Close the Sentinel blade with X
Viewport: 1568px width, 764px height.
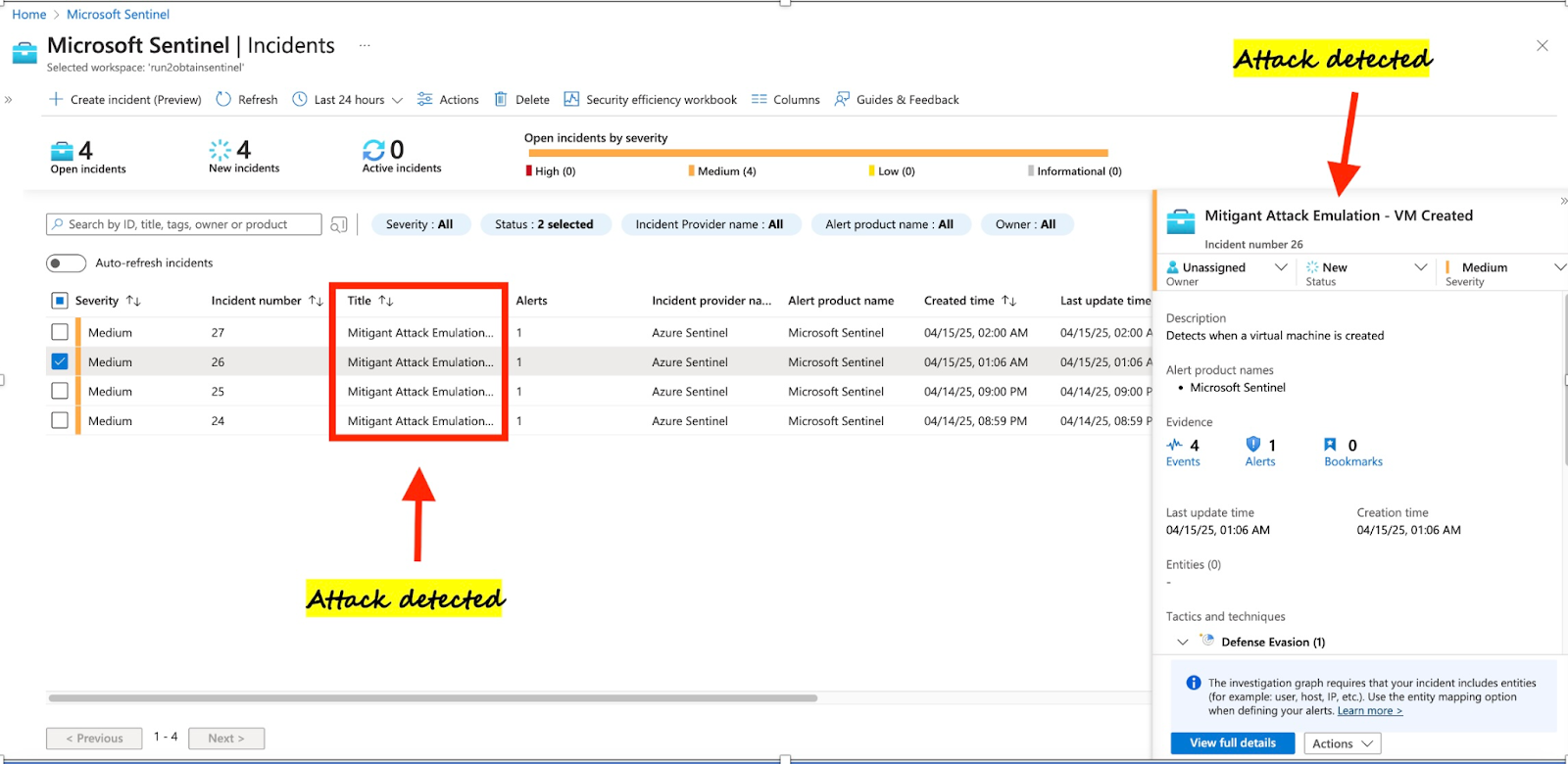[1543, 46]
